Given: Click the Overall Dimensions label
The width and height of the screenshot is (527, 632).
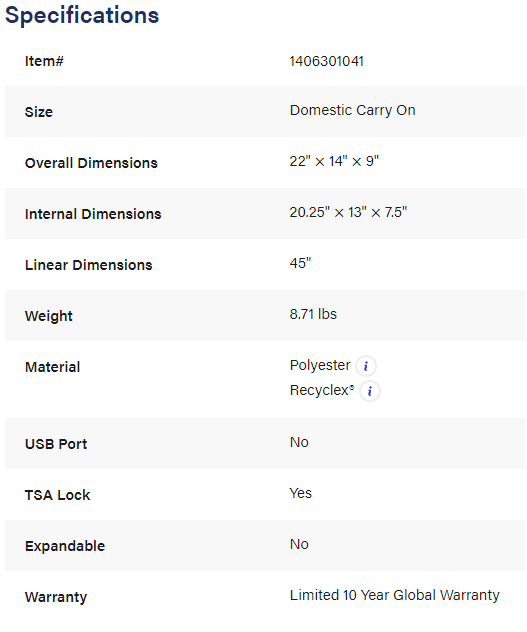Looking at the screenshot, I should click(91, 163).
